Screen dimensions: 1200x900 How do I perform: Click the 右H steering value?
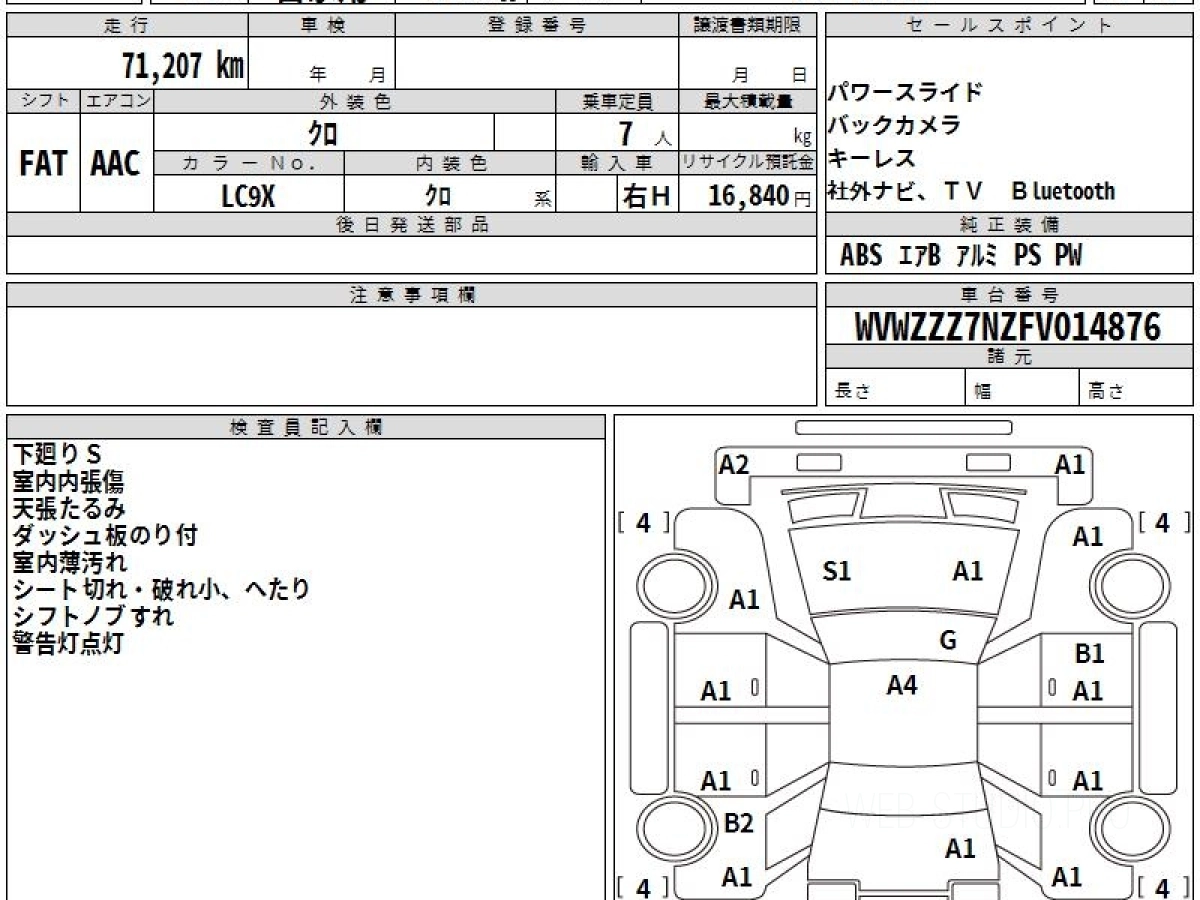[647, 196]
